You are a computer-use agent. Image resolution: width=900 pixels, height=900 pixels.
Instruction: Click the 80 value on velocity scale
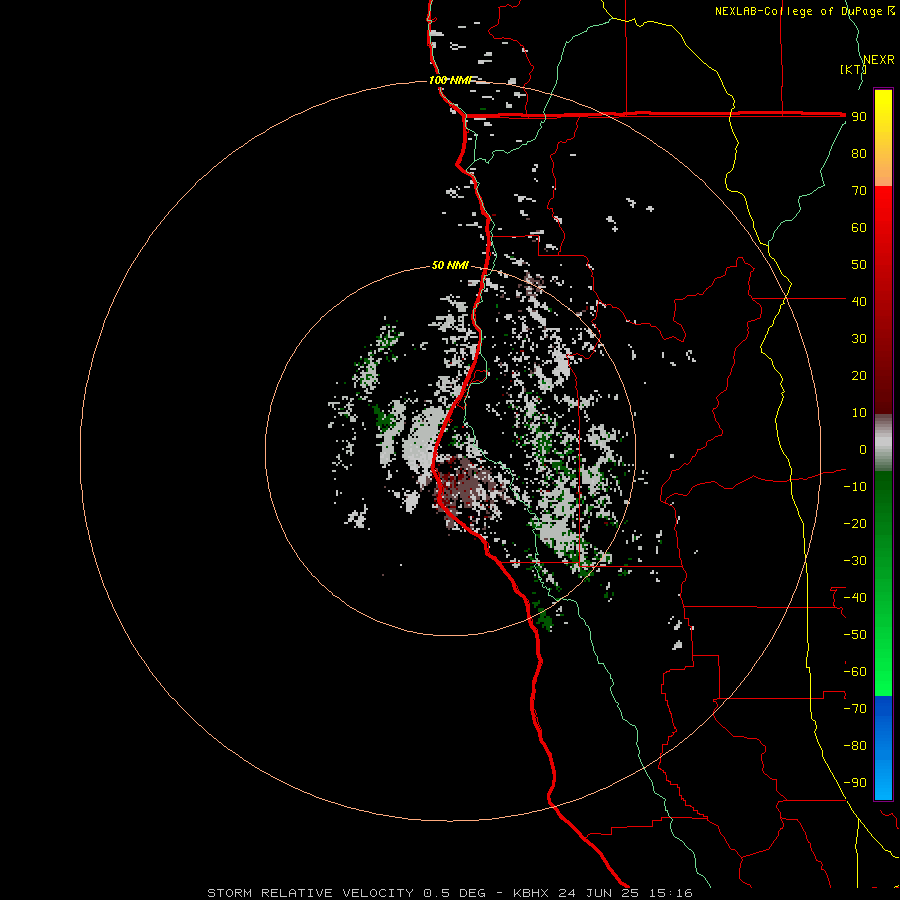tap(859, 154)
